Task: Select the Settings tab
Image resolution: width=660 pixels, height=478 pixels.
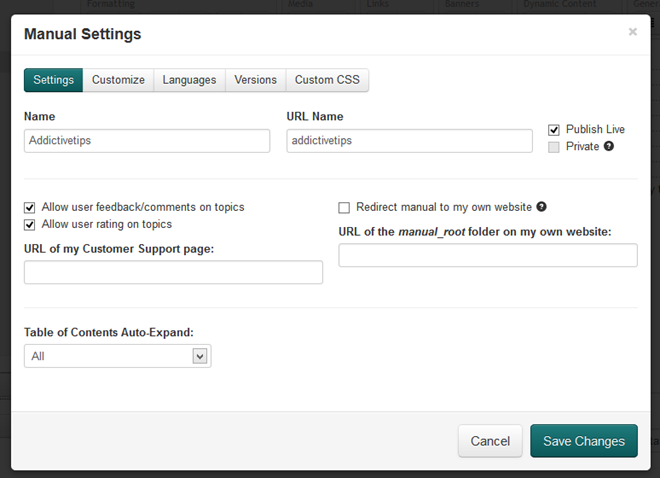Action: pos(53,80)
